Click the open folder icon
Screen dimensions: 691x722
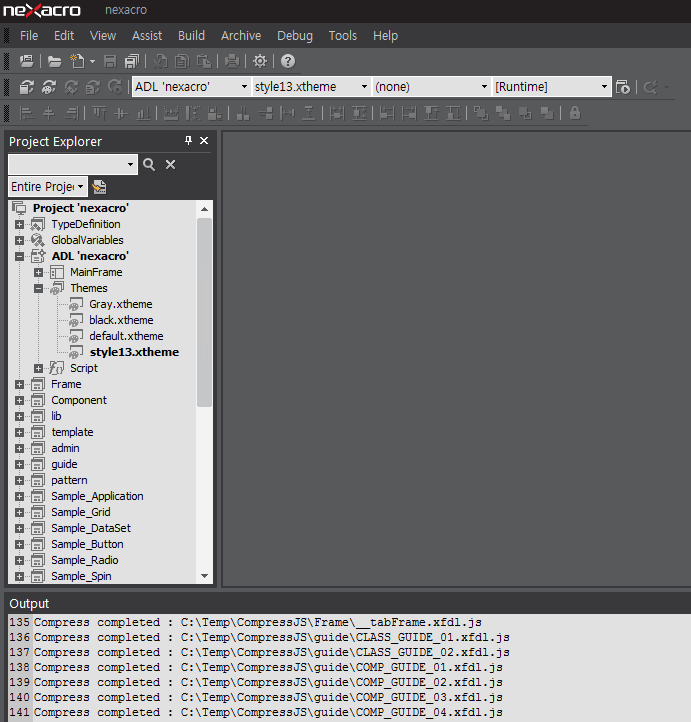[54, 61]
